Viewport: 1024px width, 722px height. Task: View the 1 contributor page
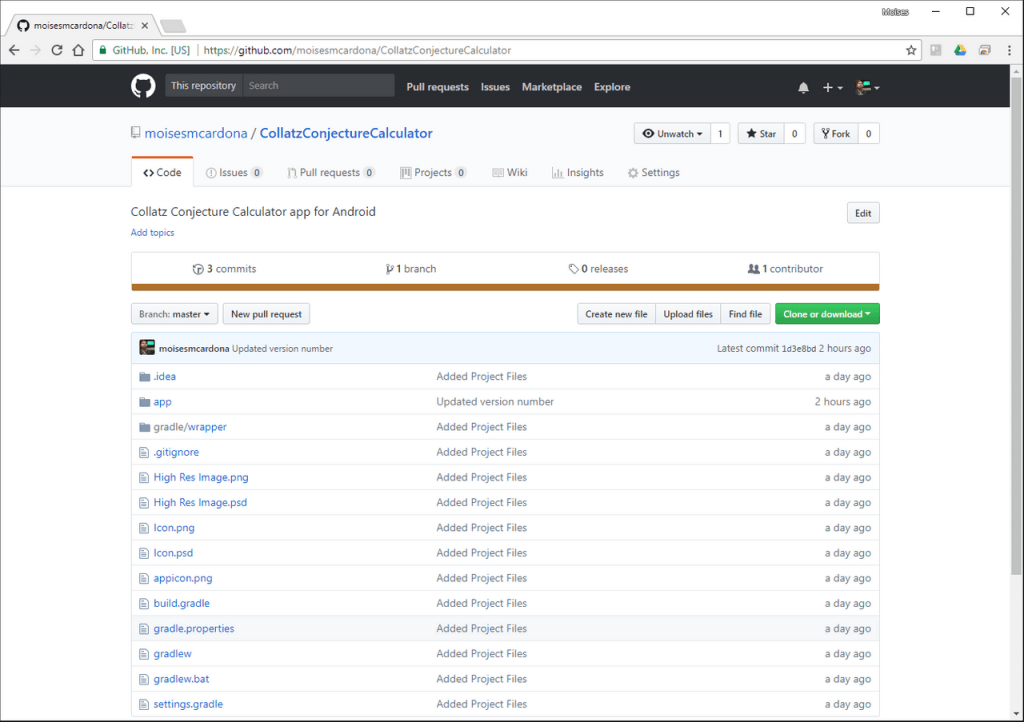tap(785, 269)
